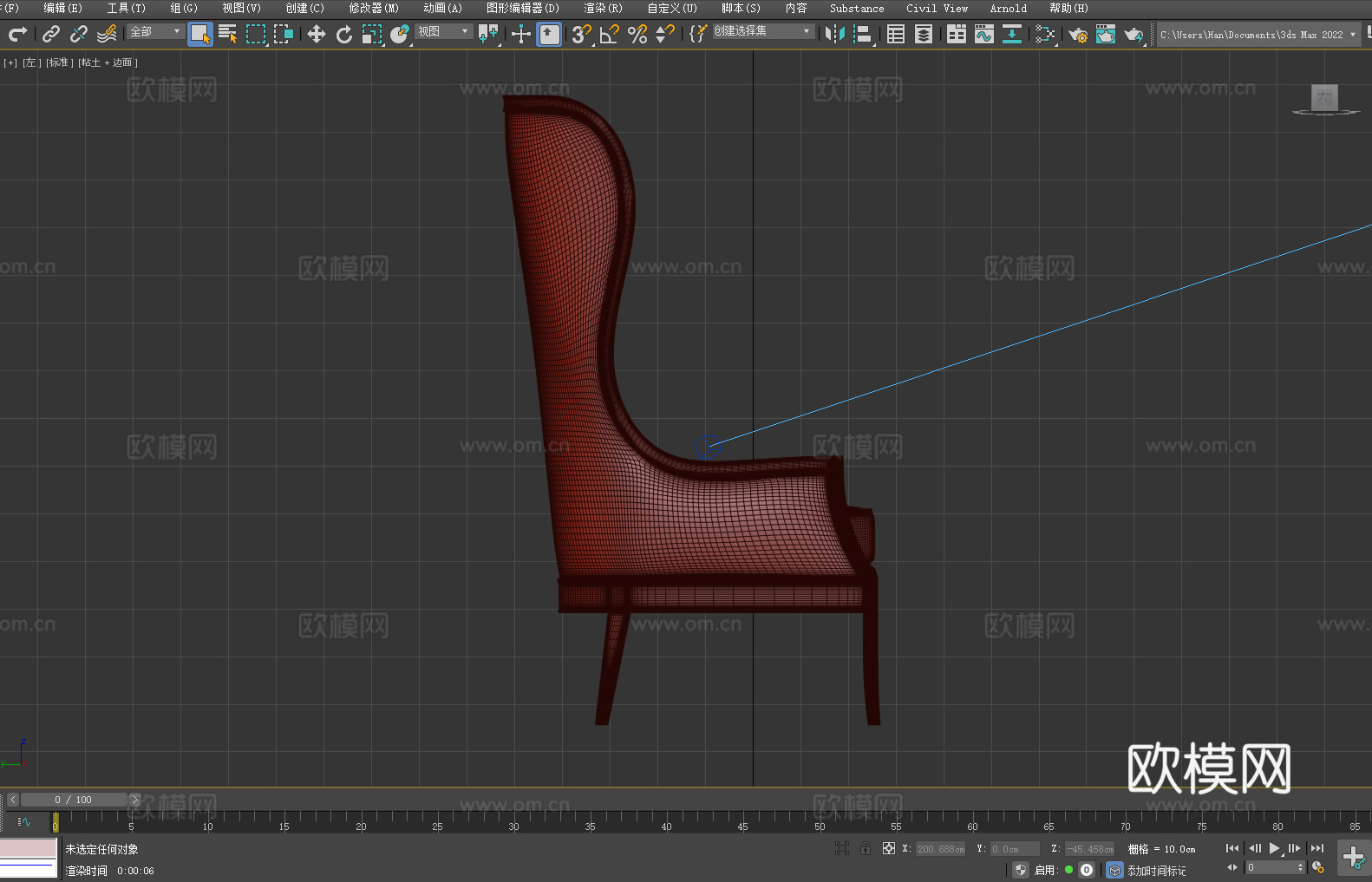Step the time slider forward with right arrow
The height and width of the screenshot is (882, 1372).
point(134,800)
